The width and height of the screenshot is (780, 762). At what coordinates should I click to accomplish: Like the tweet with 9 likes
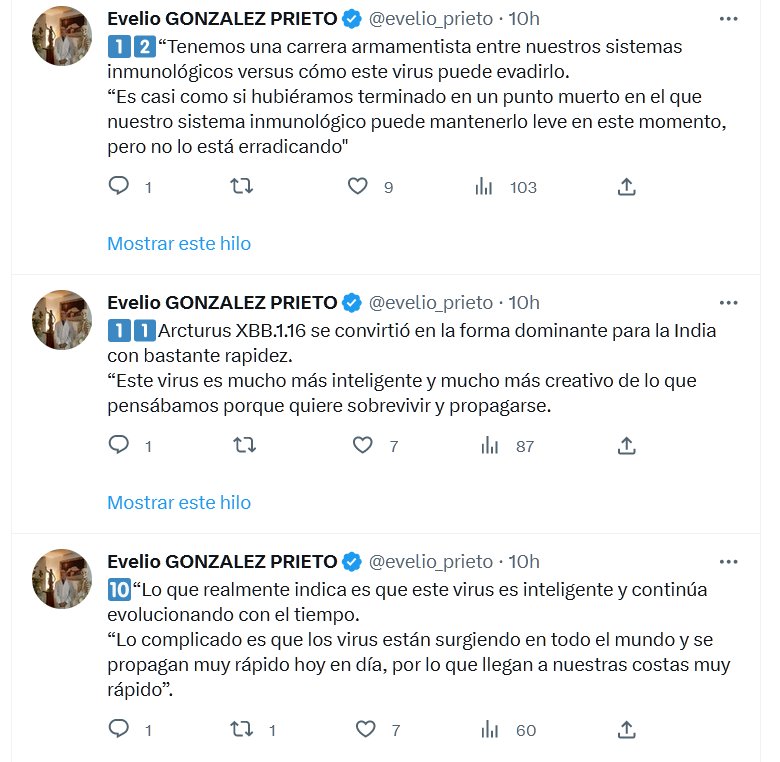click(359, 186)
